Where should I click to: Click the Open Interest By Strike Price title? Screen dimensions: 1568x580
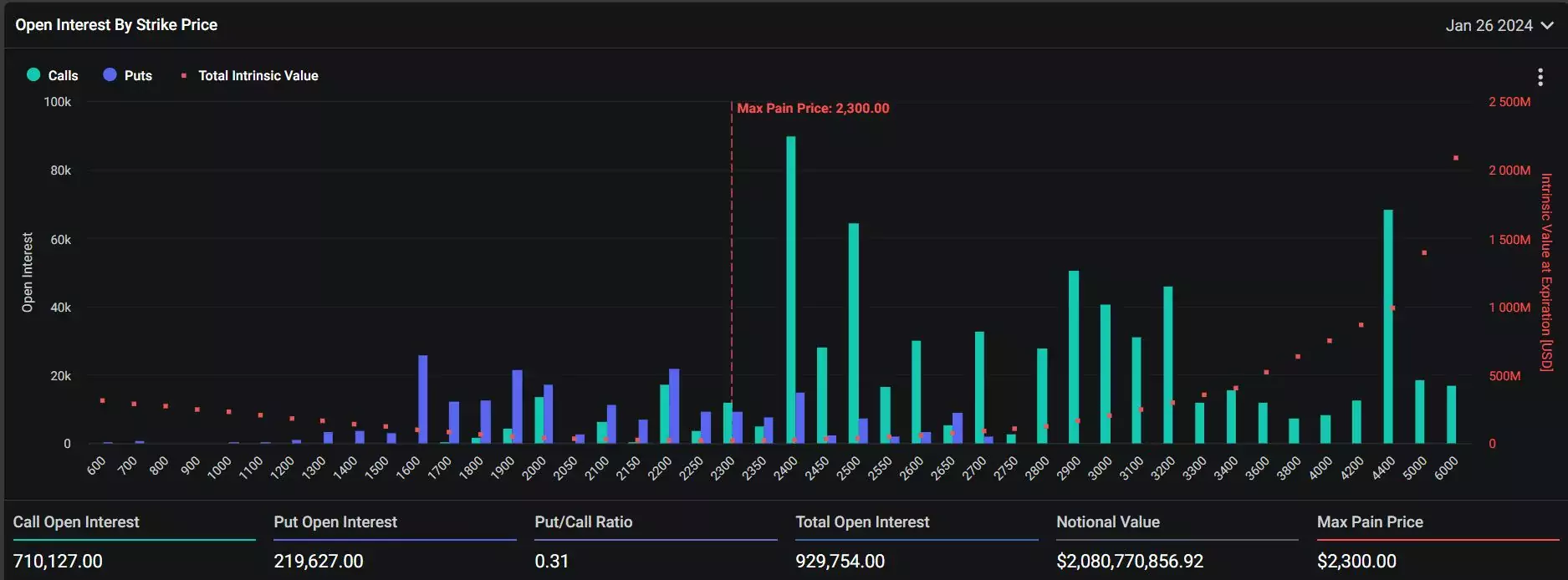pyautogui.click(x=116, y=25)
